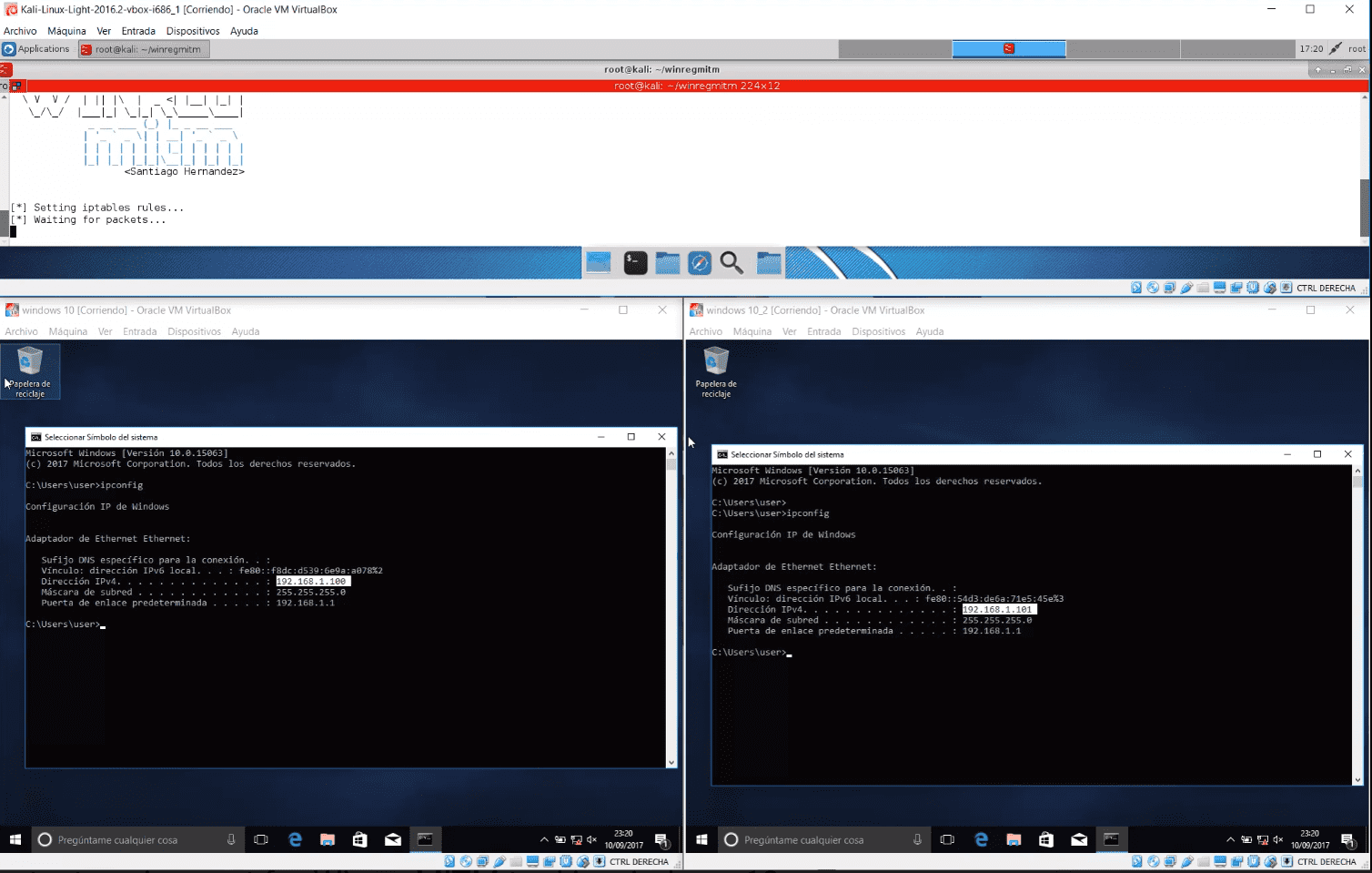The width and height of the screenshot is (1372, 873).
Task: Open Microsoft Store in windows 10 VM taskbar
Action: 360,839
